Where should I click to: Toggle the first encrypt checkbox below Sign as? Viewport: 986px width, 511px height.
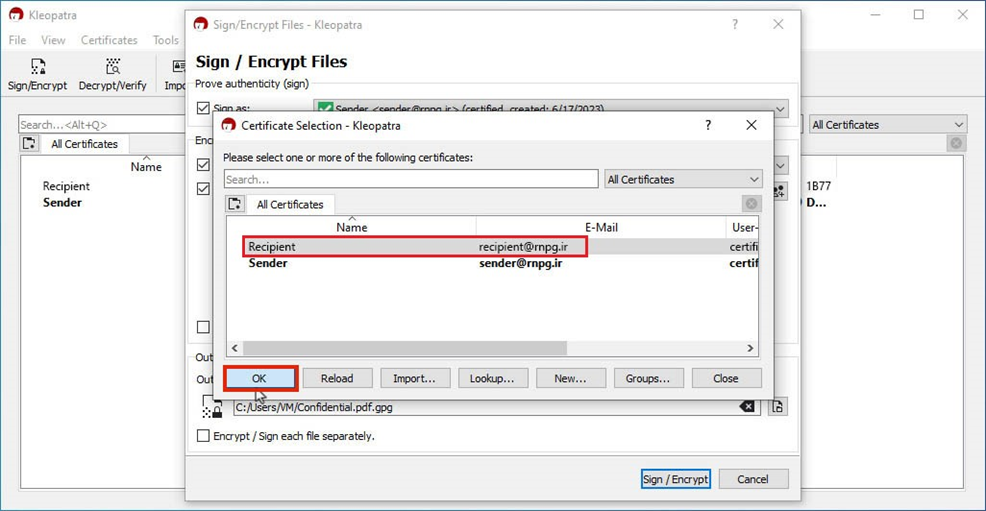(202, 165)
